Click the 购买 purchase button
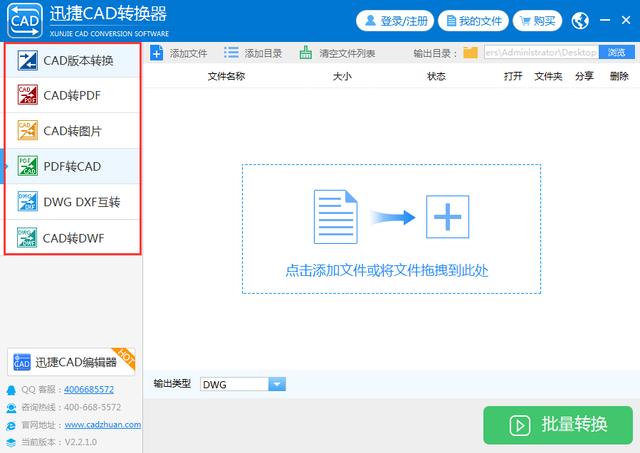 [538, 20]
